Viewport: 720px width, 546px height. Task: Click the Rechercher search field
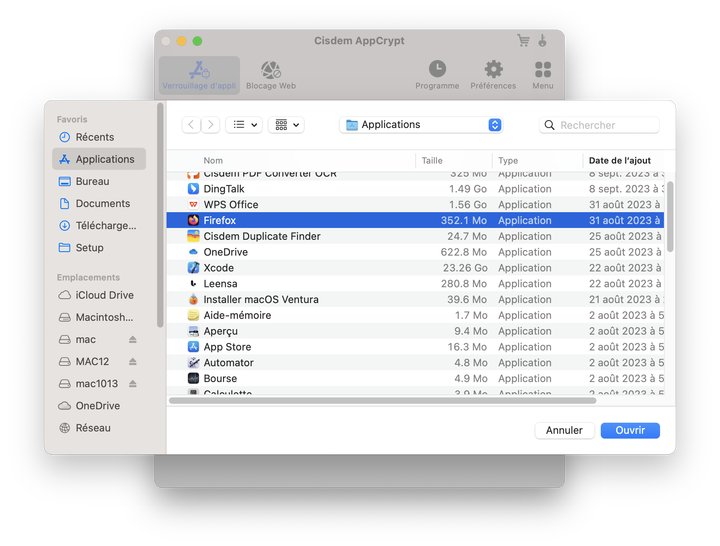[x=599, y=125]
